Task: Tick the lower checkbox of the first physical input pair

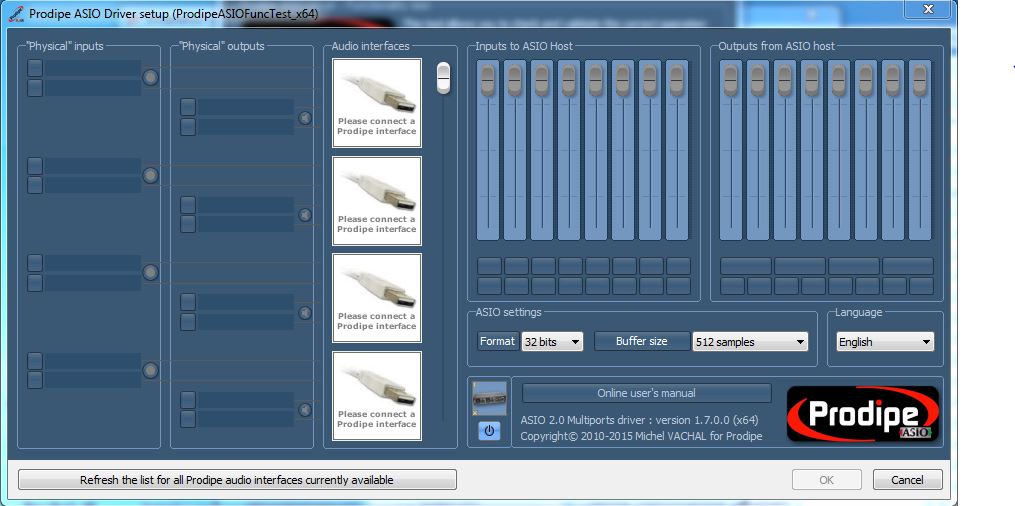Action: tap(35, 88)
